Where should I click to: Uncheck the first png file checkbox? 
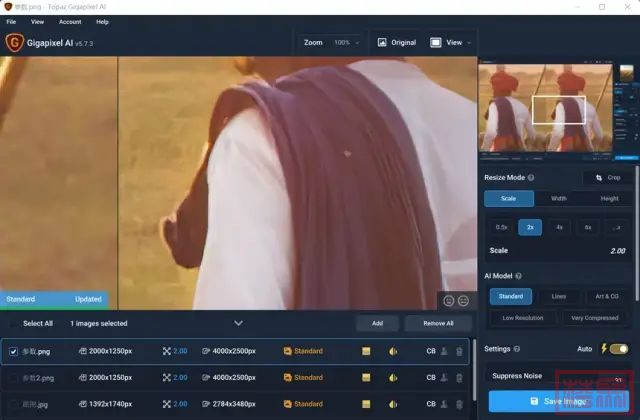13,351
